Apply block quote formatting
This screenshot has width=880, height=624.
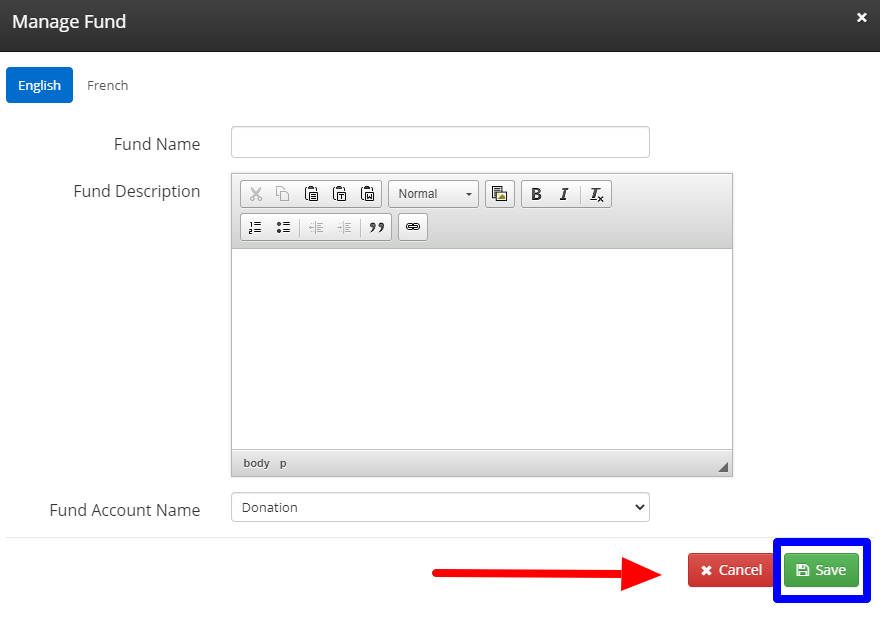(x=376, y=227)
